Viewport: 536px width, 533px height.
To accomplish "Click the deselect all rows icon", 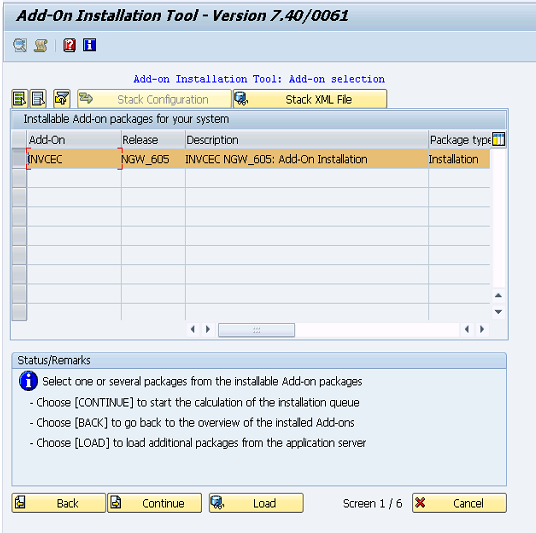I will 38,99.
